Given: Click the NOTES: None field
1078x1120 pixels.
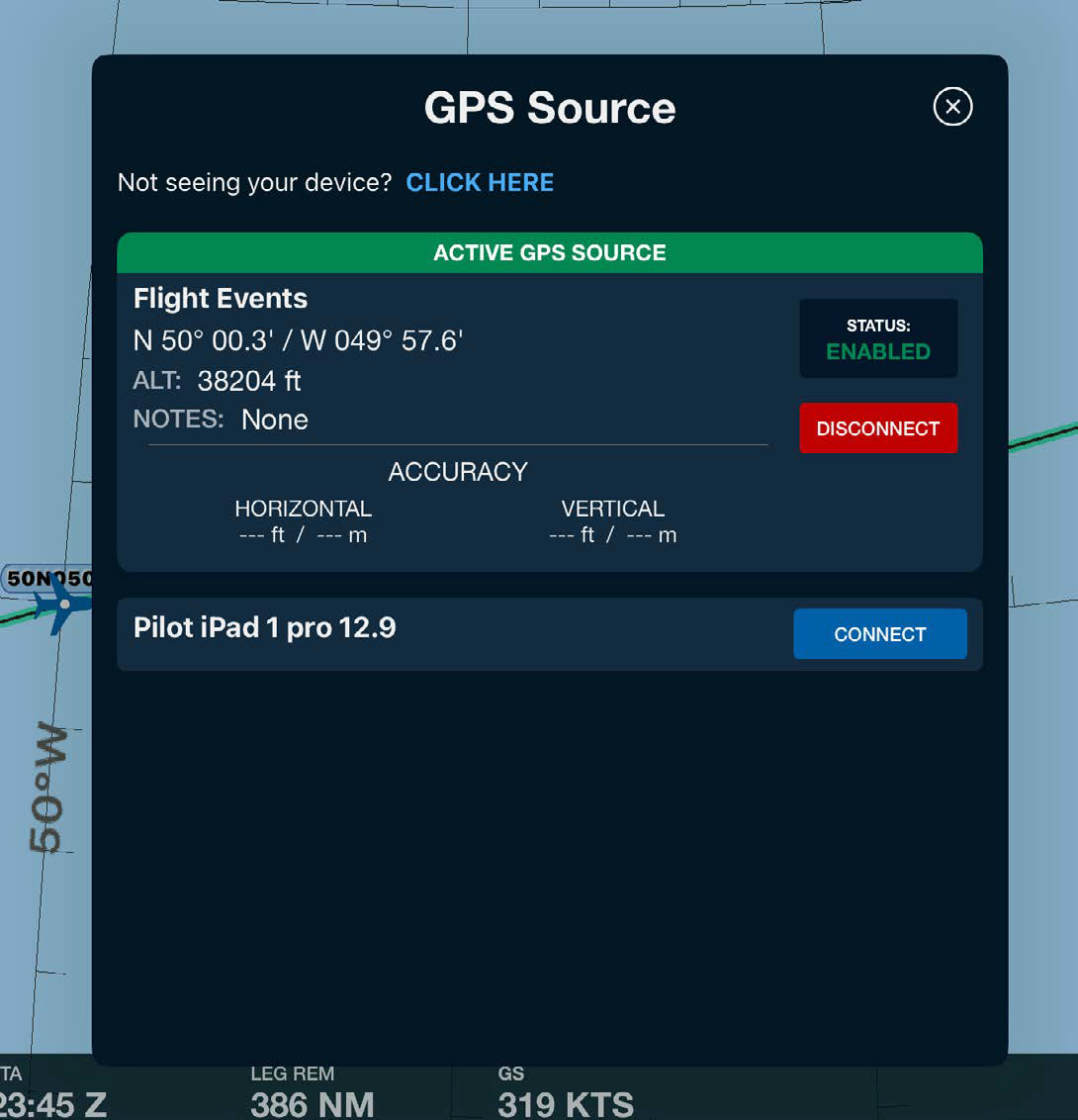Looking at the screenshot, I should point(221,420).
